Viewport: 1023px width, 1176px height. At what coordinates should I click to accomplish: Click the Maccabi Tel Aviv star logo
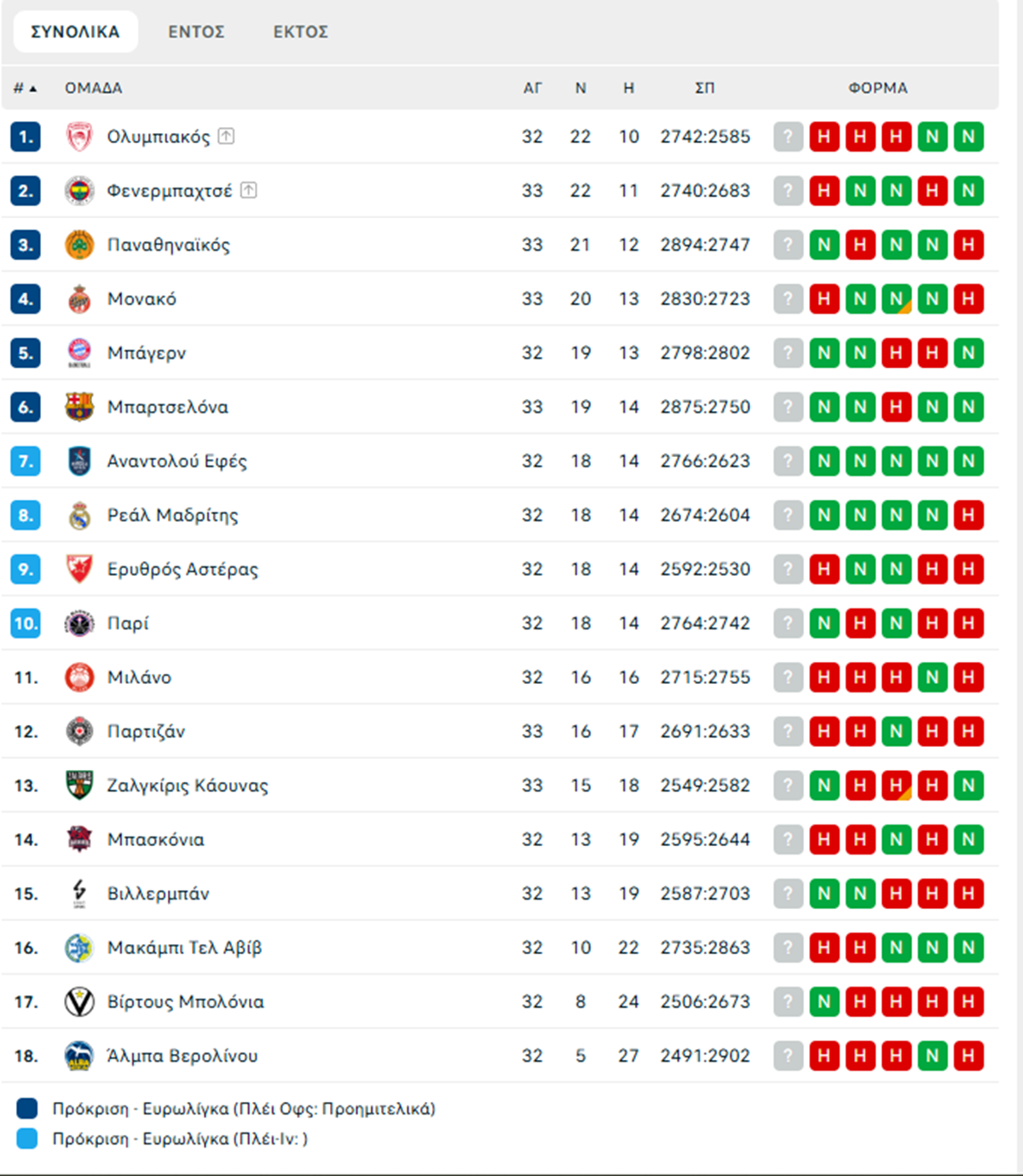tap(79, 947)
